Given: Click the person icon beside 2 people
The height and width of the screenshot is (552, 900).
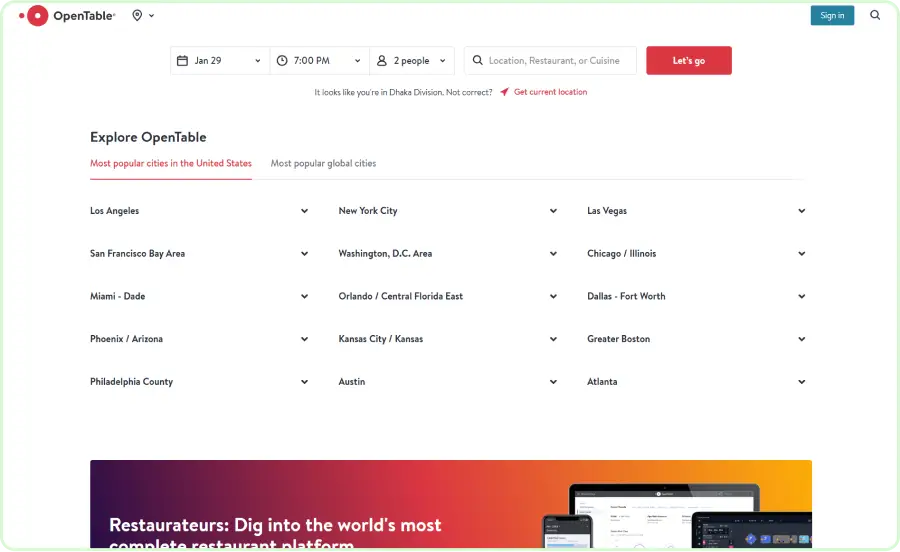Looking at the screenshot, I should pos(382,61).
